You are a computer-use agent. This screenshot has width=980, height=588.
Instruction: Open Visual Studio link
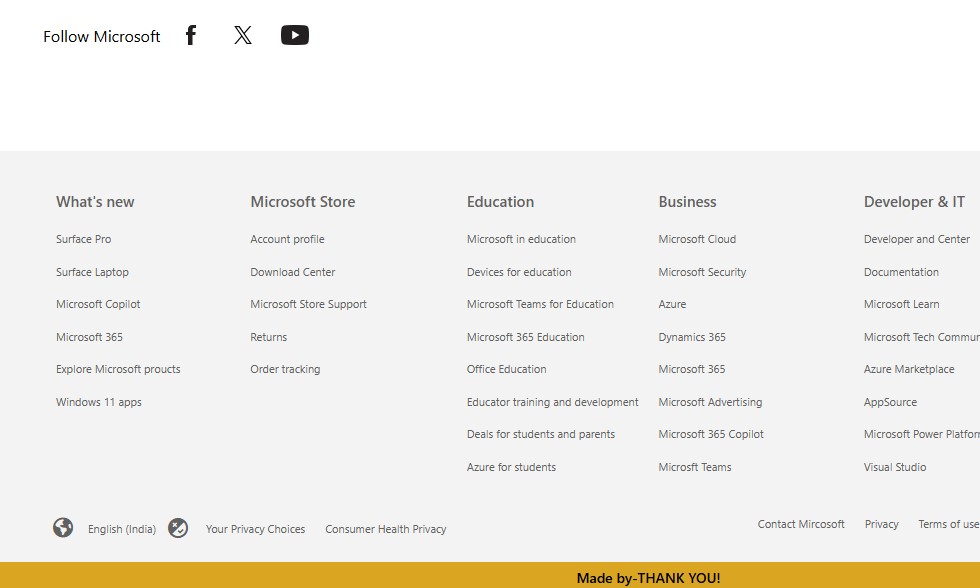[895, 467]
